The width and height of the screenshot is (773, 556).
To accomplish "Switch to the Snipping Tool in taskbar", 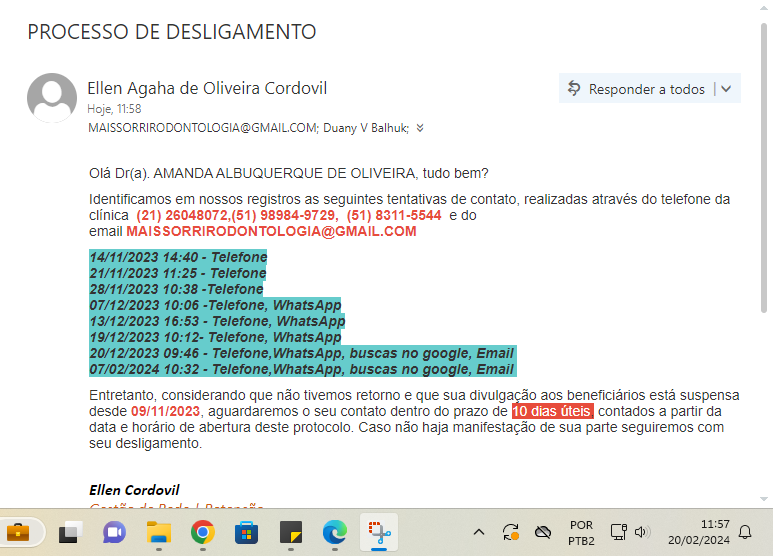I will 378,532.
